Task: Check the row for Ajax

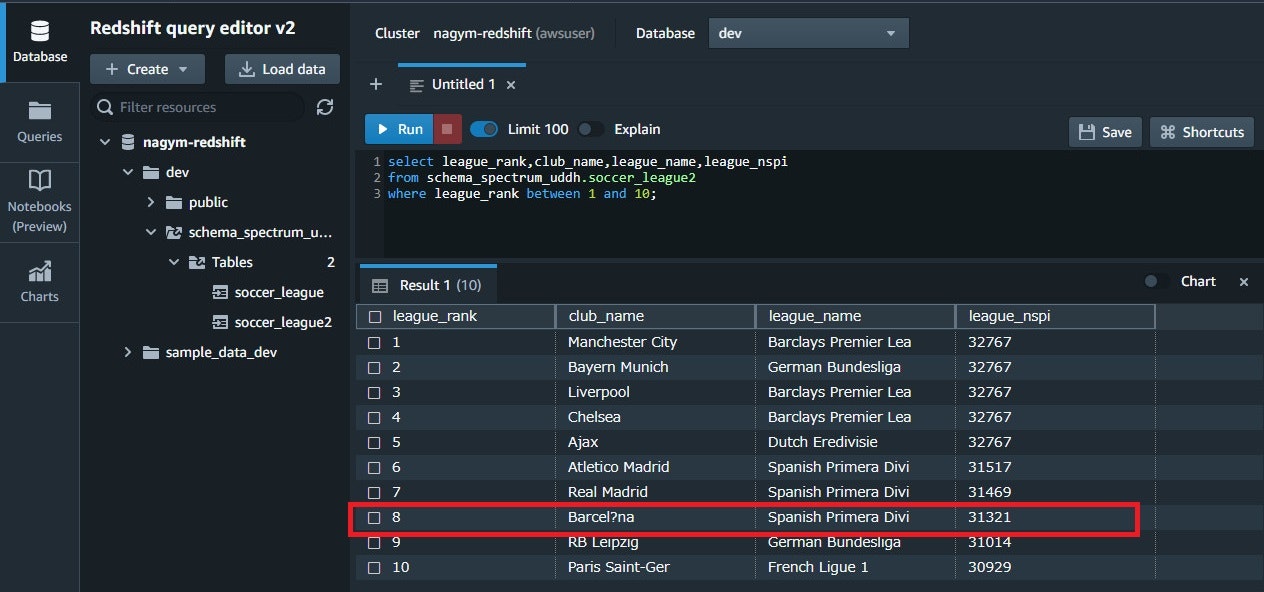Action: 374,442
